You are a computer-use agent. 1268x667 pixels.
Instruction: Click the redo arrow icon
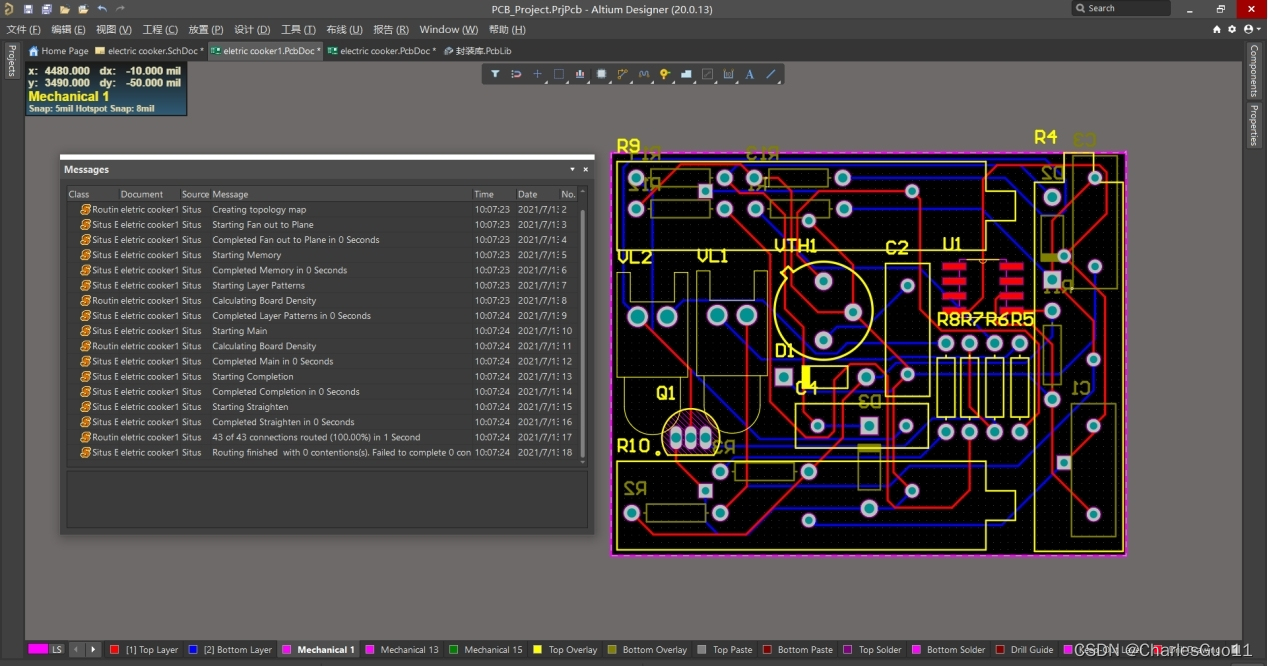[x=121, y=9]
